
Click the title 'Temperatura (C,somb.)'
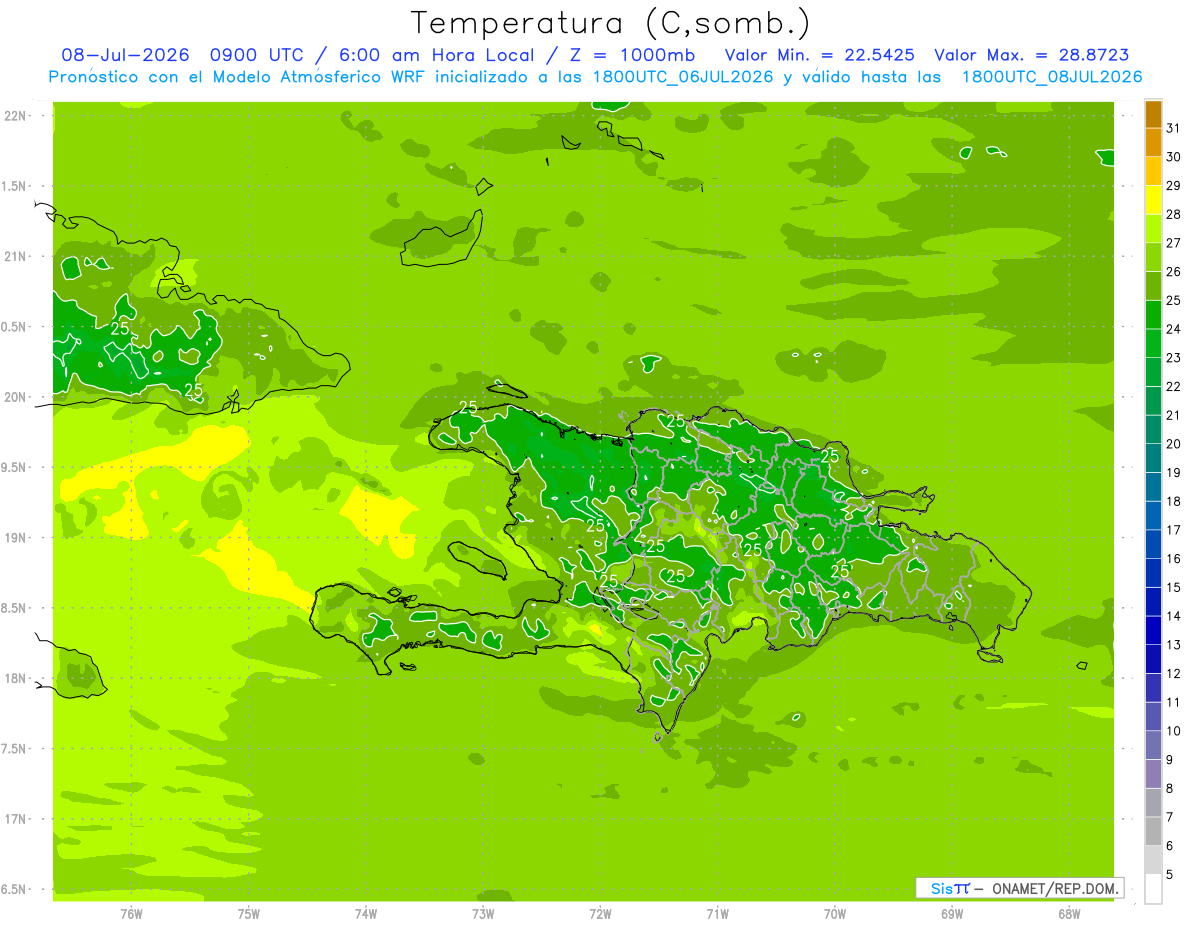611,23
